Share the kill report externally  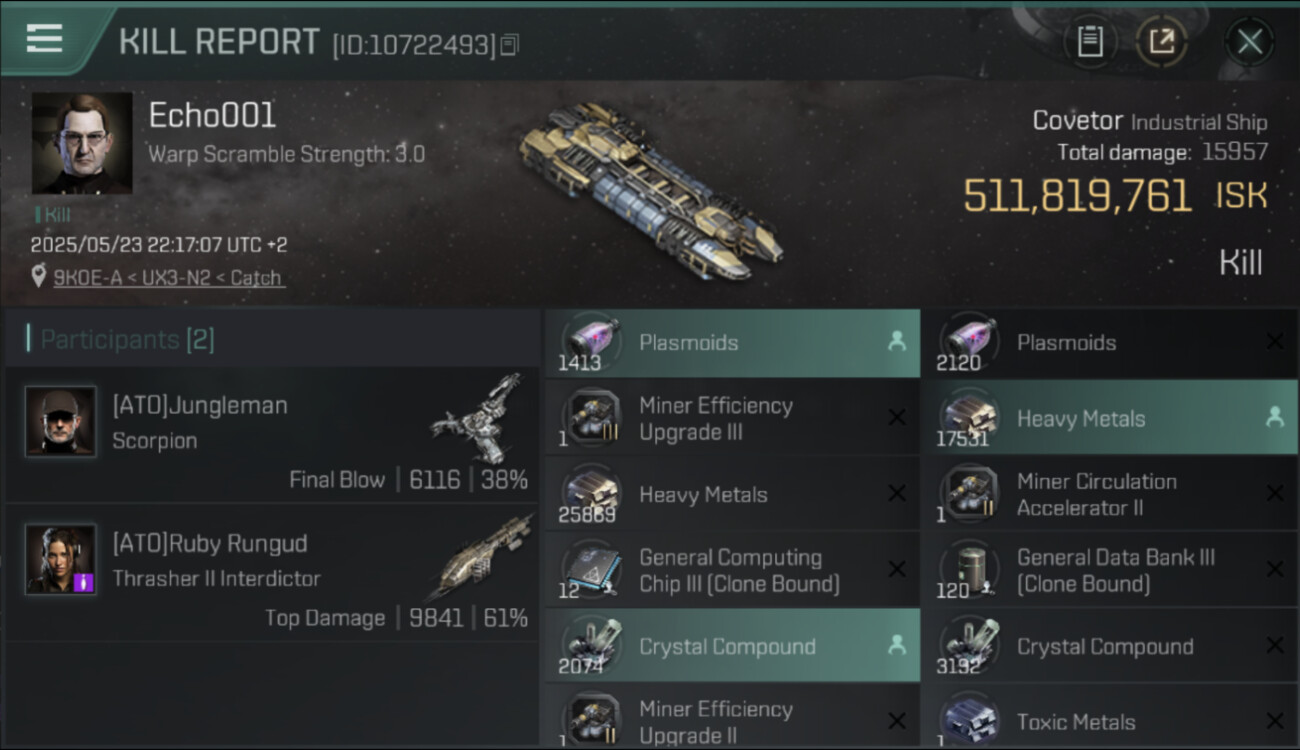tap(1161, 41)
